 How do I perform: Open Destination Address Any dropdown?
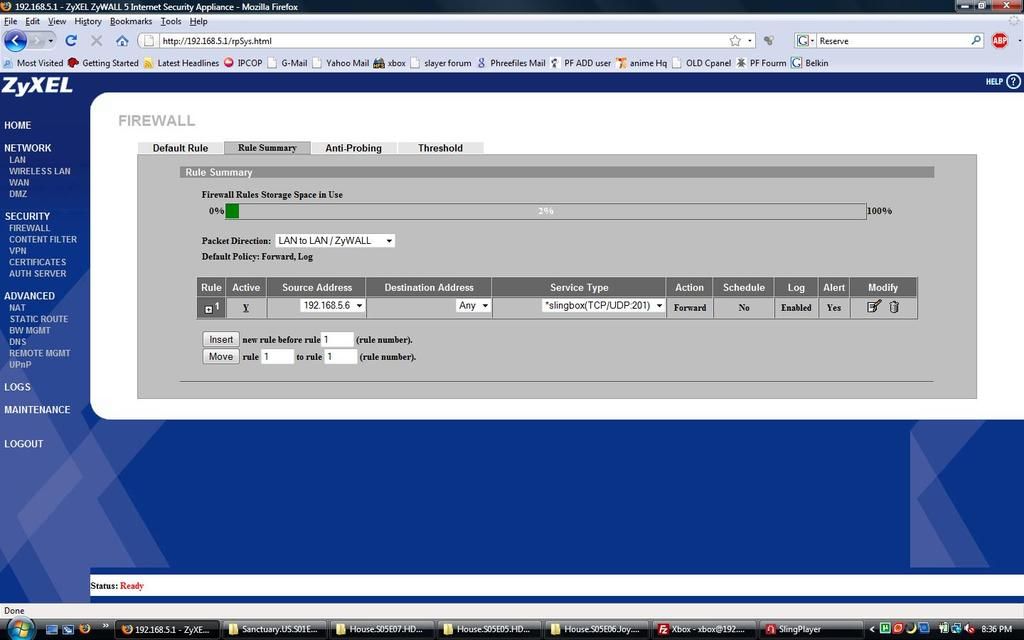(473, 306)
